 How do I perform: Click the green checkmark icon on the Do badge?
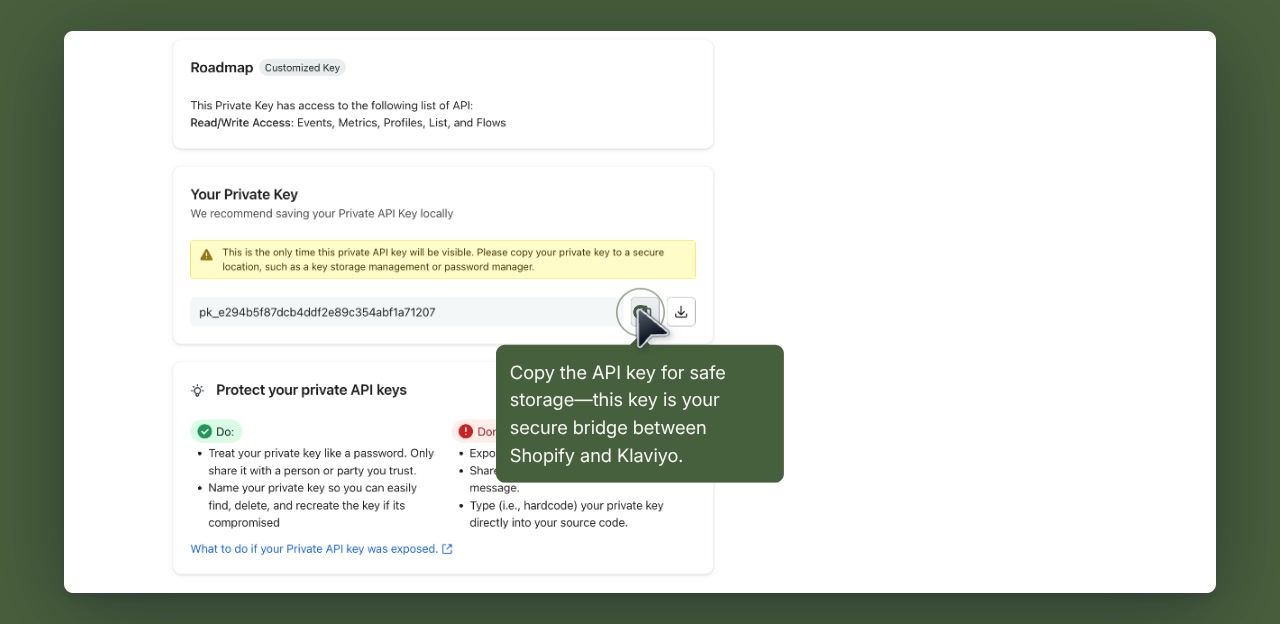click(203, 431)
